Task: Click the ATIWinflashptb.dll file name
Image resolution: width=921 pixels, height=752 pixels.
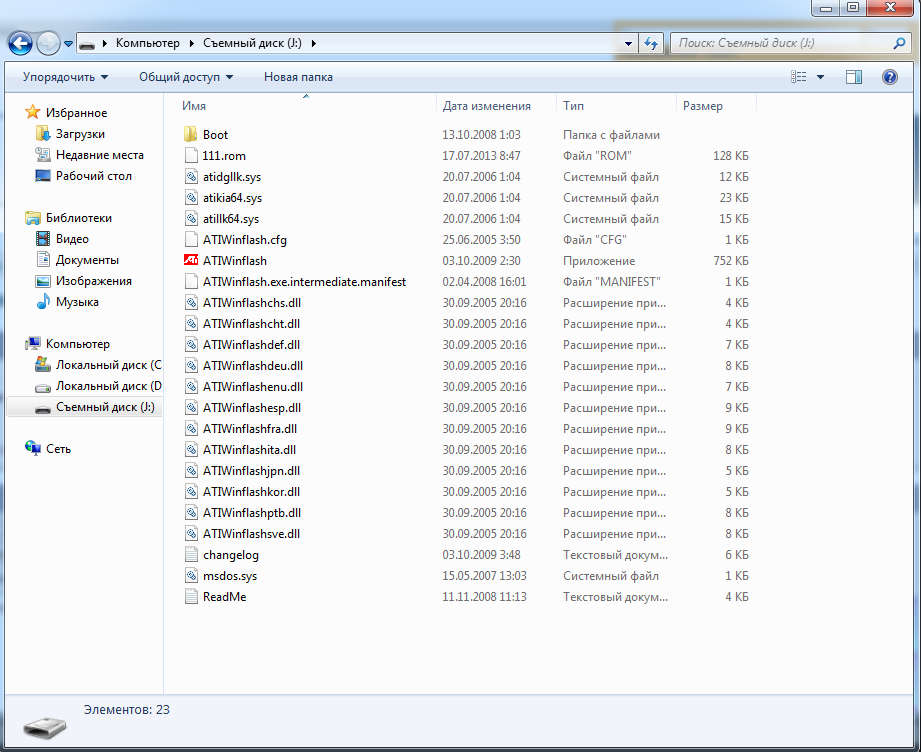Action: pos(252,513)
